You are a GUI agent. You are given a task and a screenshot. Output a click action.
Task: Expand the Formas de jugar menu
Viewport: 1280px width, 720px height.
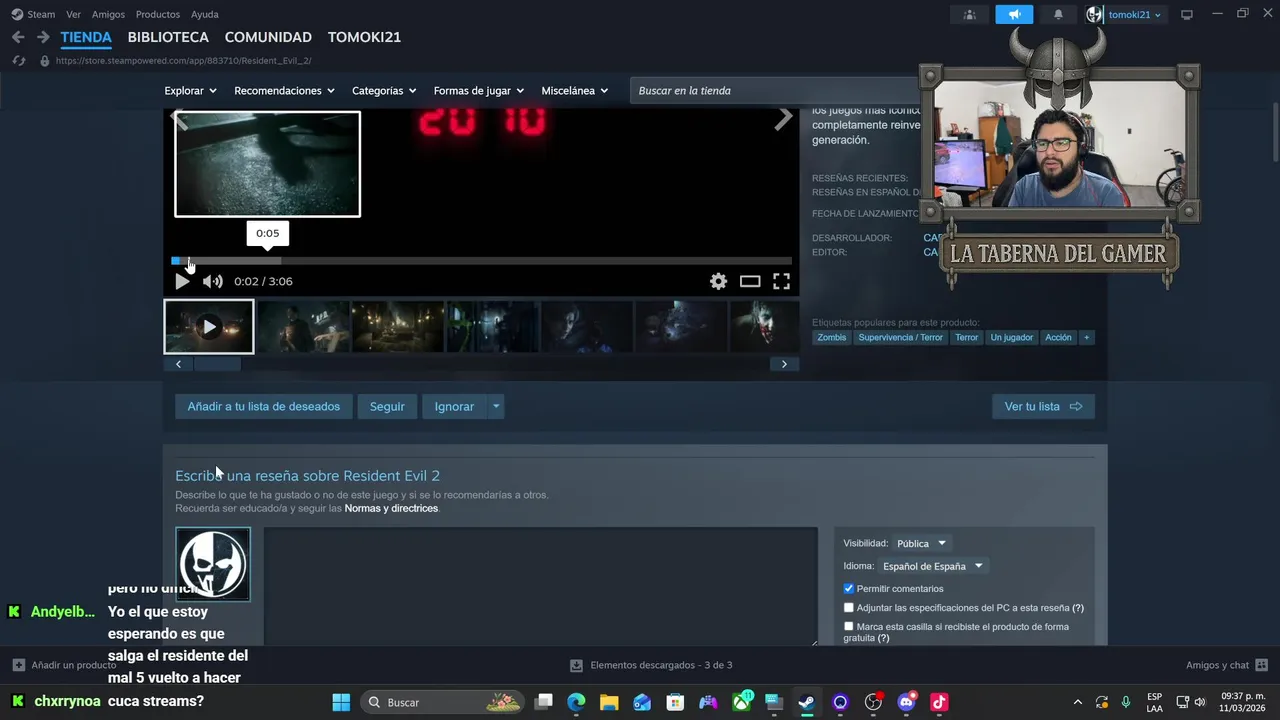point(478,91)
